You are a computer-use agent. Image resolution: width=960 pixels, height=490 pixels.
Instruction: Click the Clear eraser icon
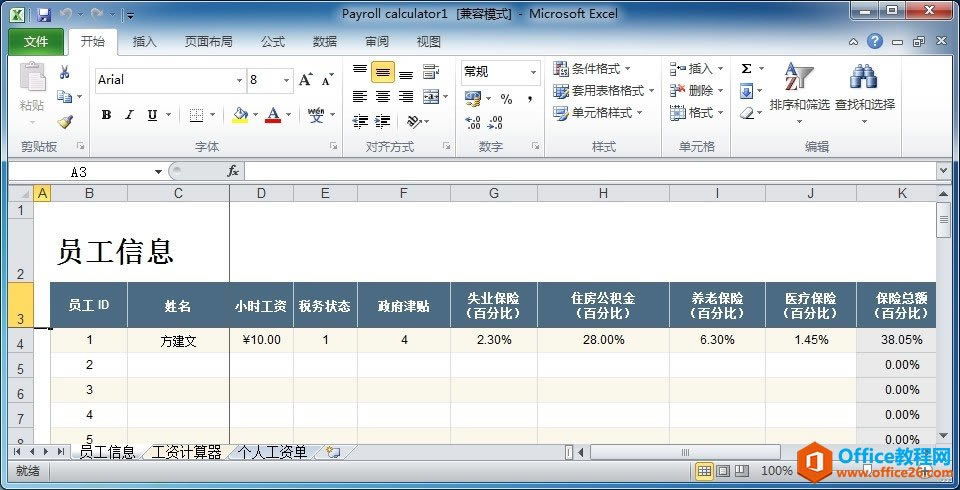[x=746, y=113]
